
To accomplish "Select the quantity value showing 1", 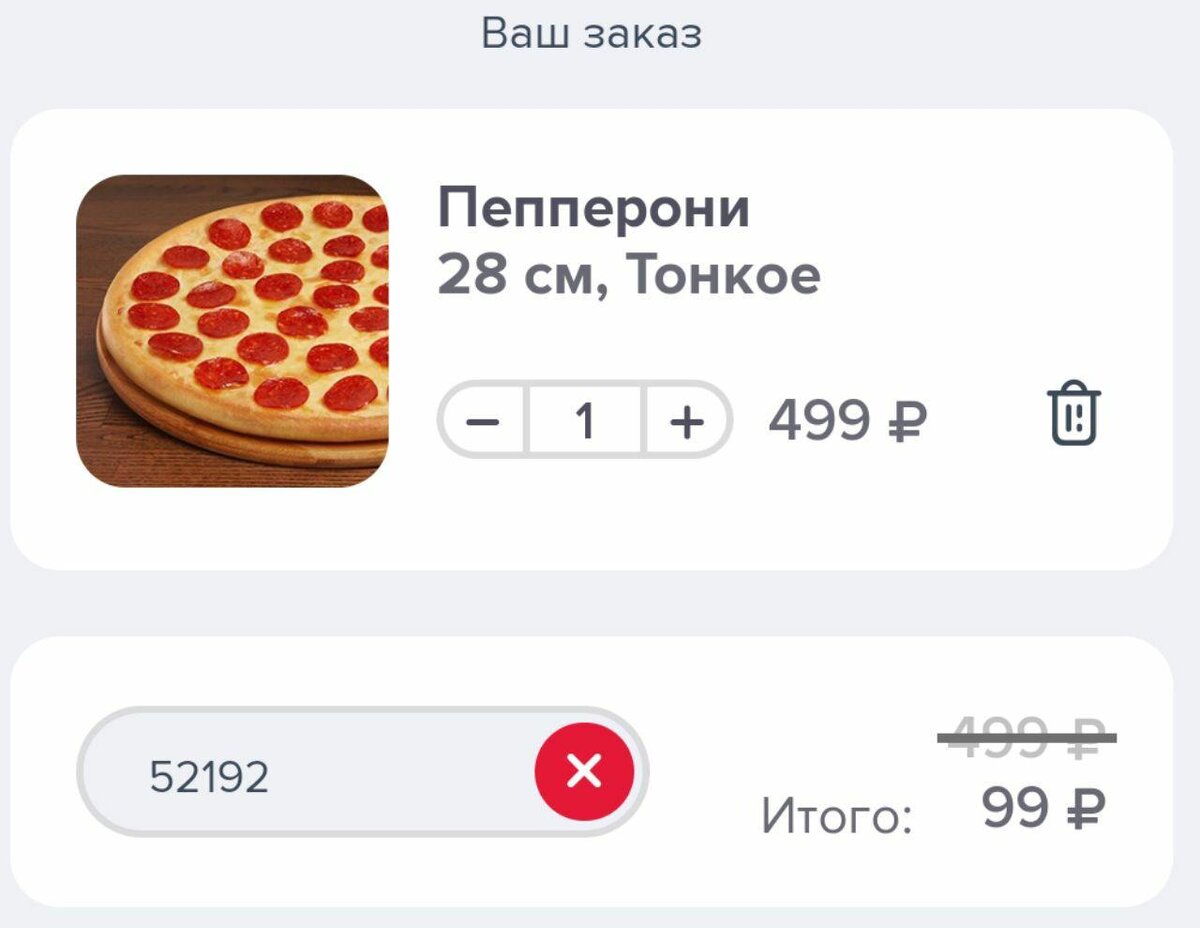I will pos(585,420).
